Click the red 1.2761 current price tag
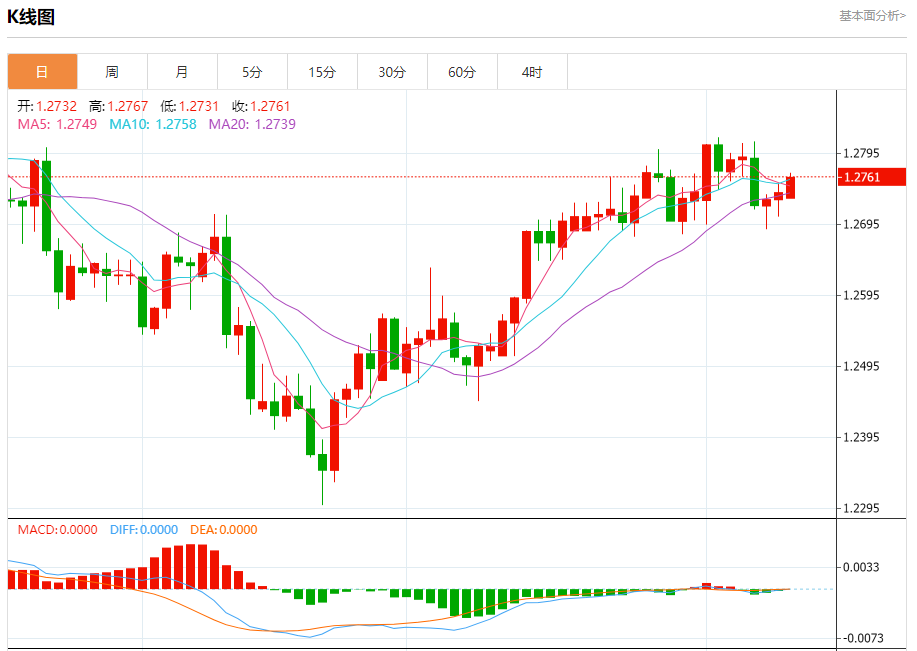The width and height of the screenshot is (917, 651). click(x=871, y=177)
